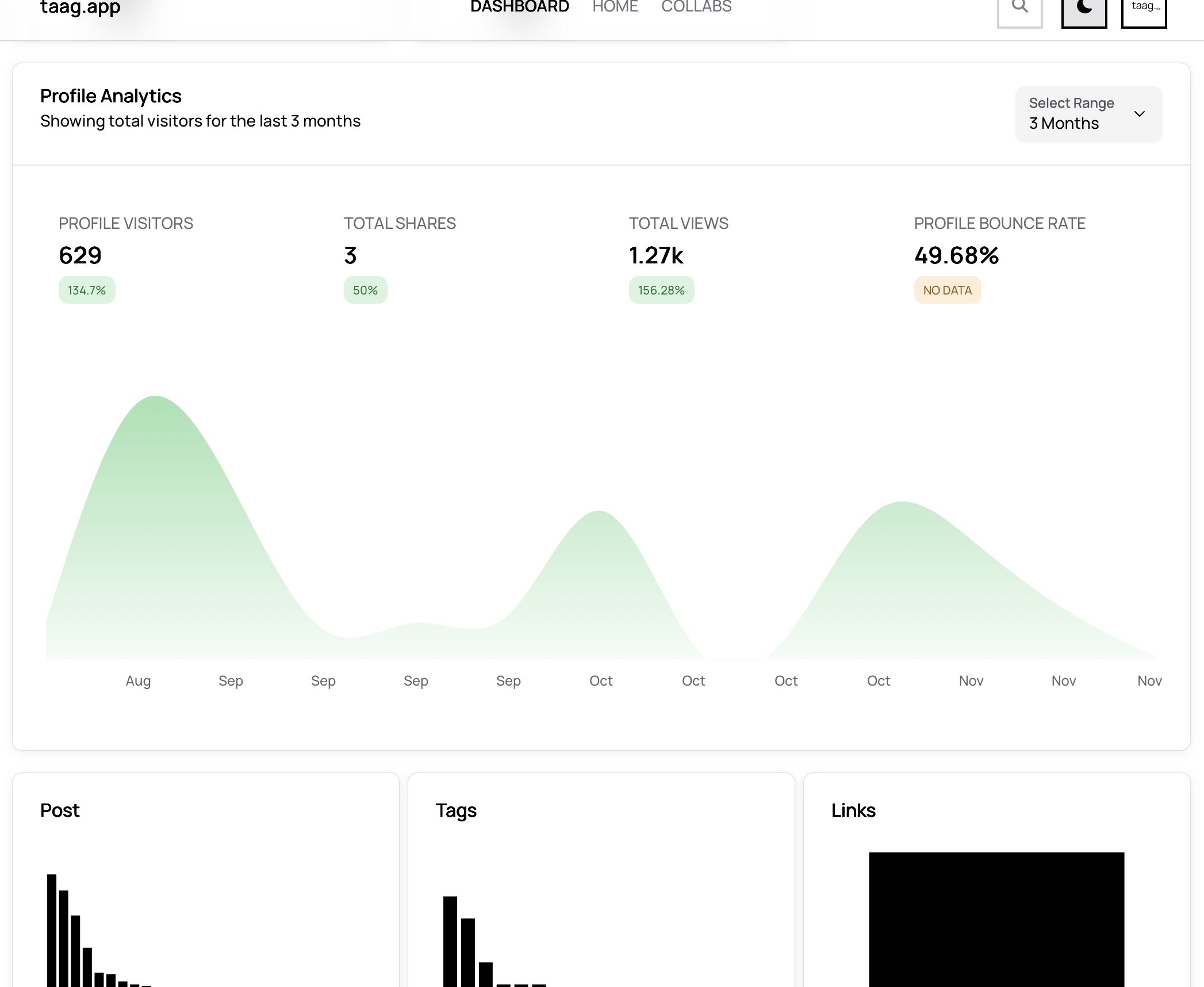
Task: Select the DASHBOARD menu item
Action: tap(519, 7)
